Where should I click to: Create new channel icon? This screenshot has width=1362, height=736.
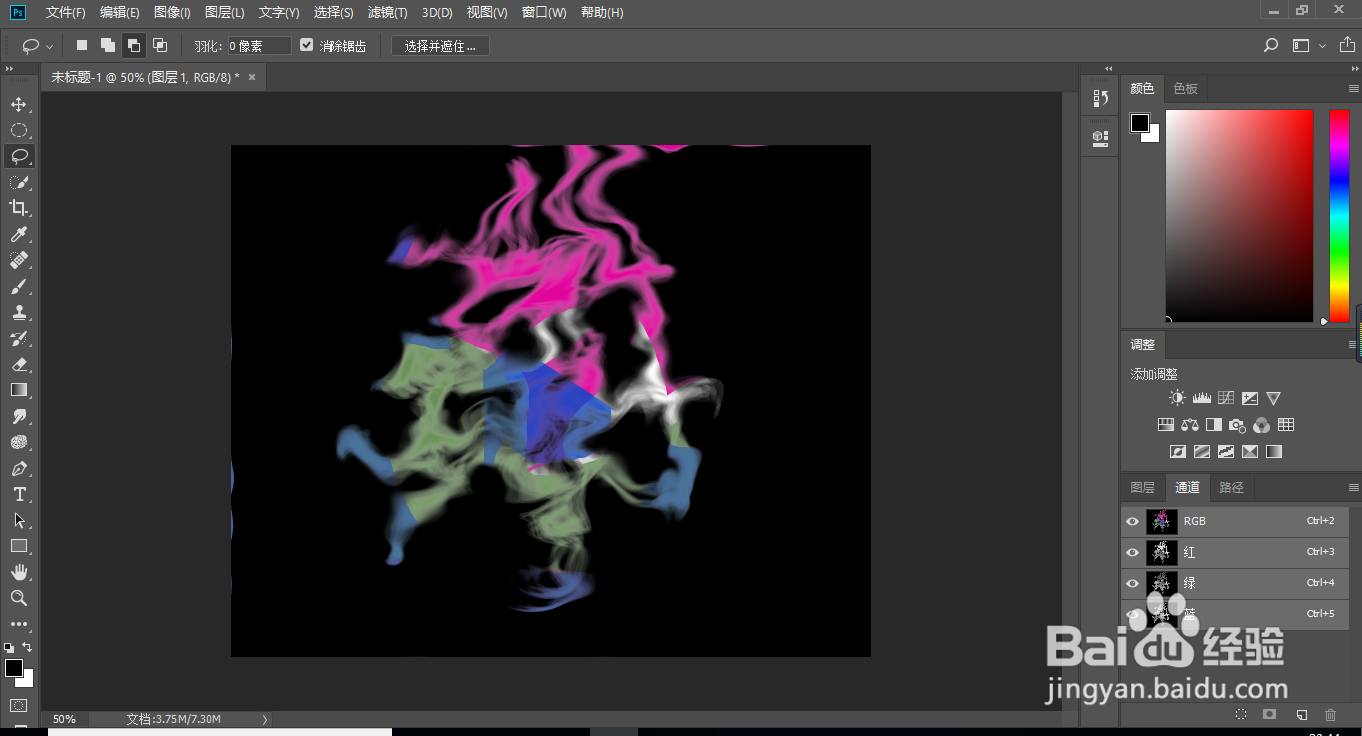click(x=1301, y=714)
